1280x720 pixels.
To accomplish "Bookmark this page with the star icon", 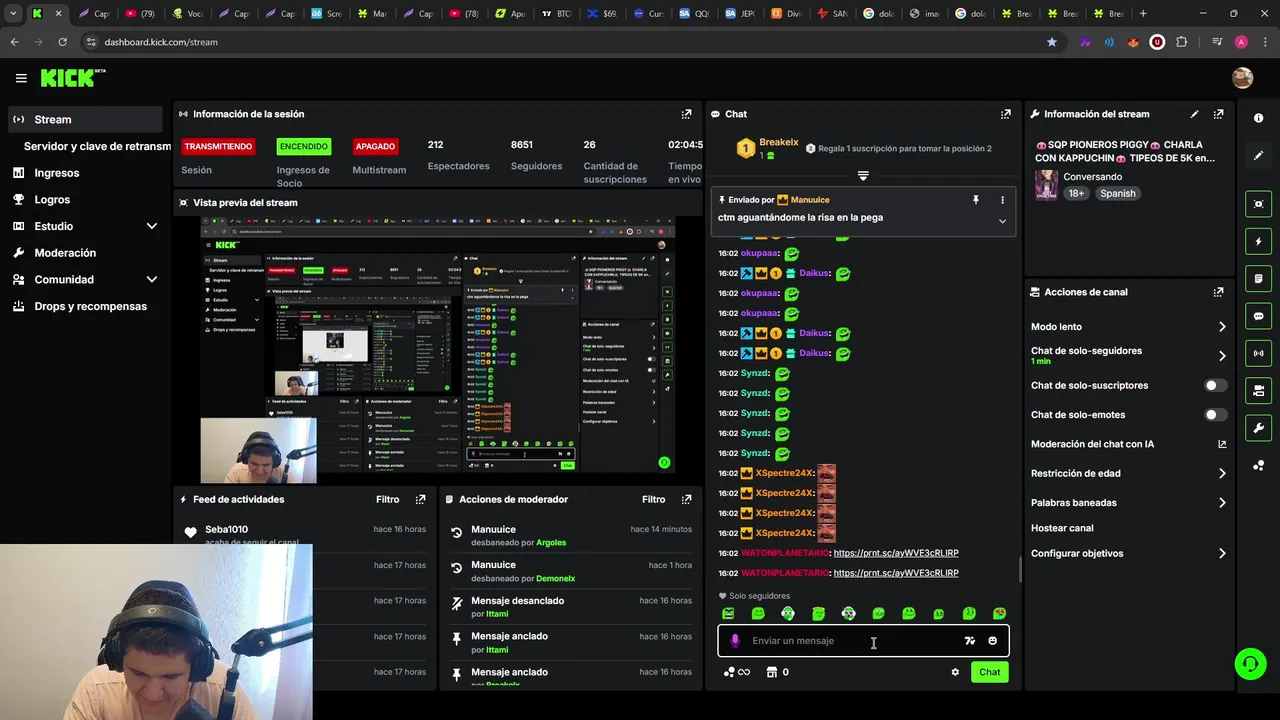I will coord(1051,42).
